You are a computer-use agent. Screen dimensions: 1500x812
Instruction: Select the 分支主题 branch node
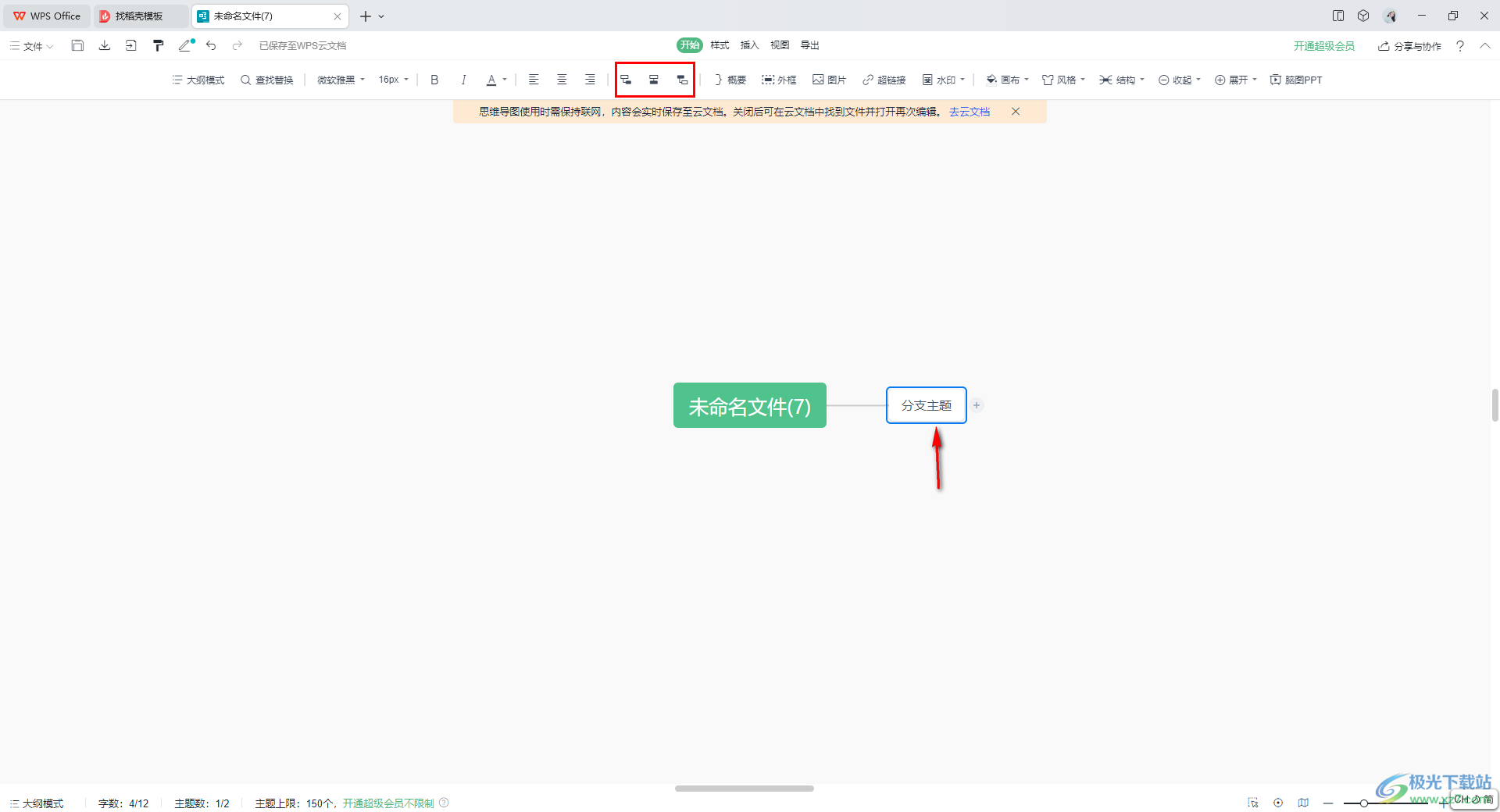click(x=927, y=405)
